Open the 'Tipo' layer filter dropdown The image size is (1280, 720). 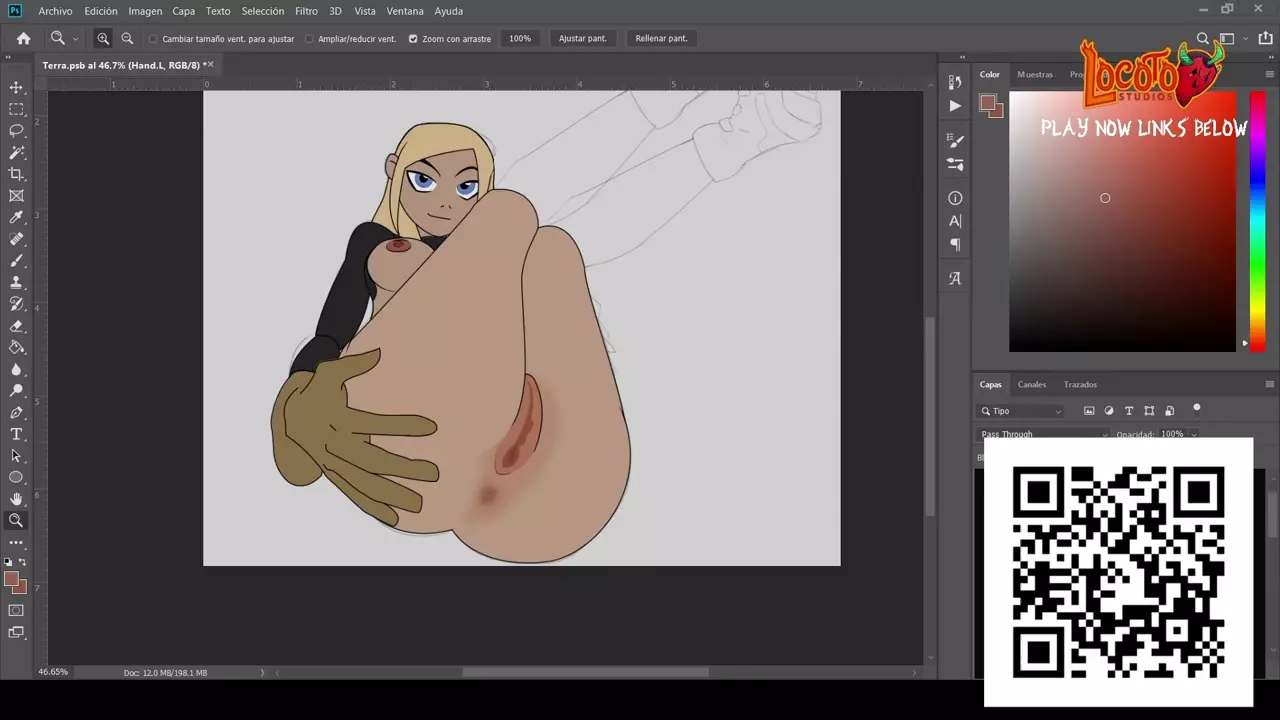tap(1020, 411)
